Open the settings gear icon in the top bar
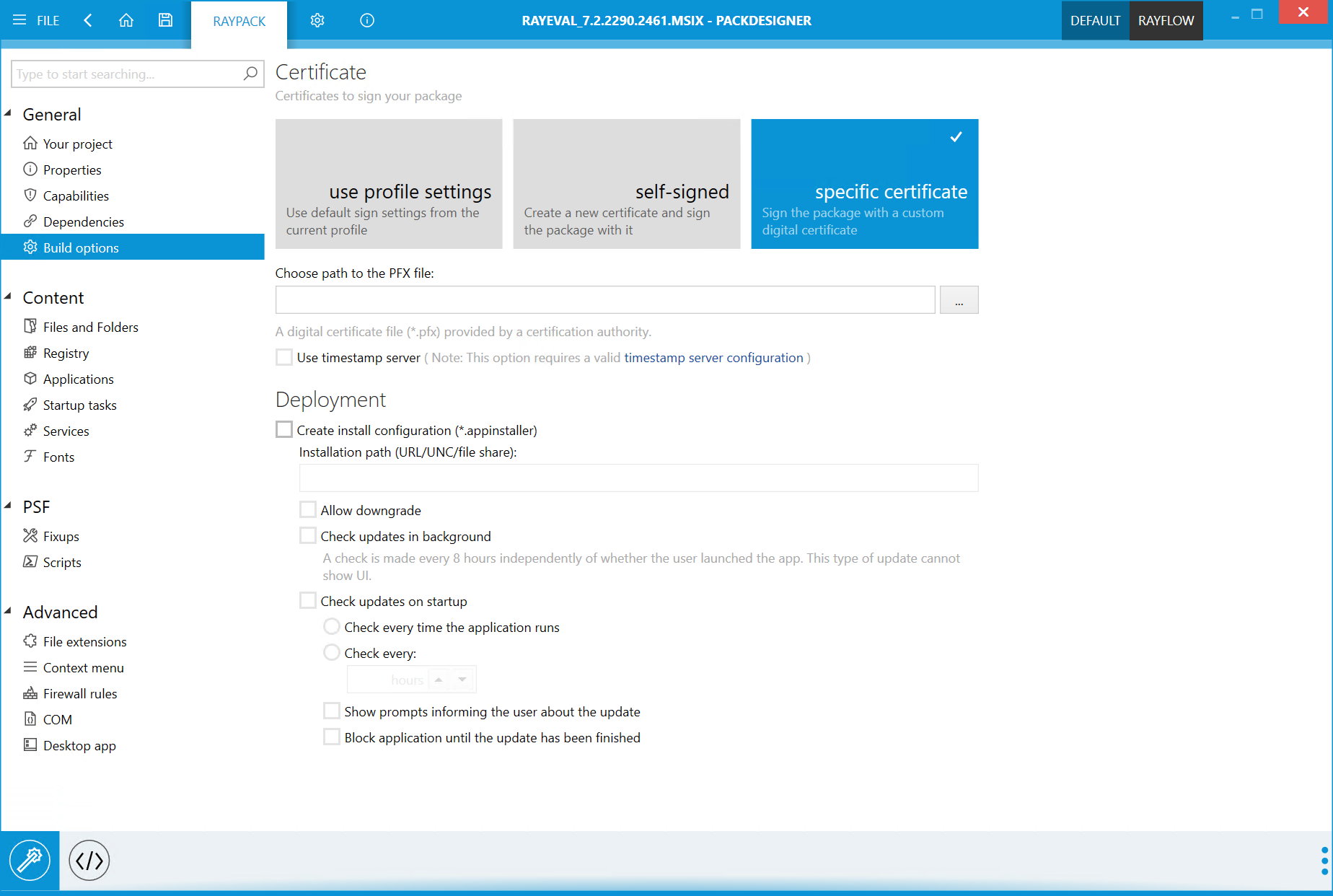Screen dimensions: 1333x896 coord(317,20)
